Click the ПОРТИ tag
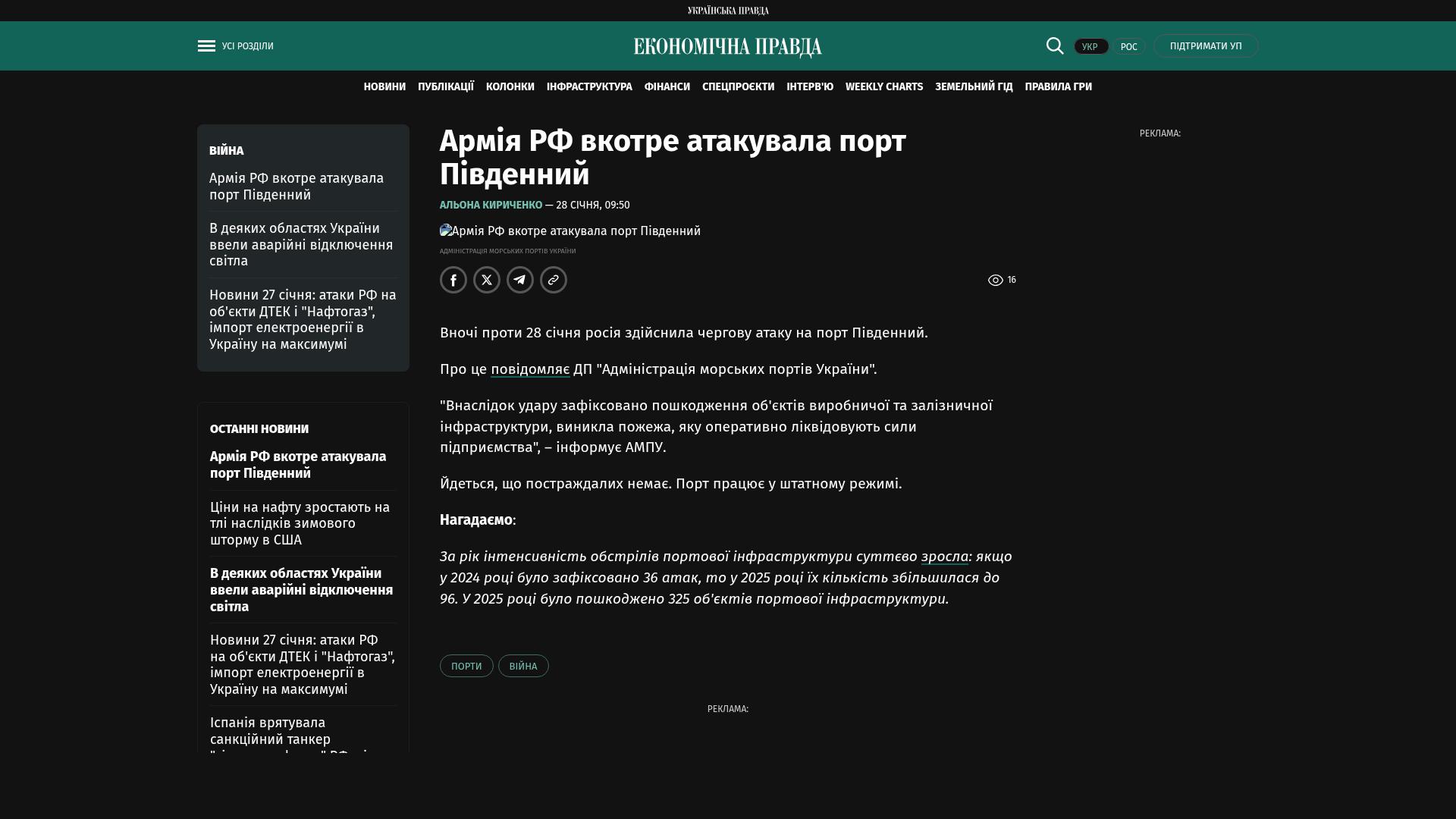 click(466, 666)
